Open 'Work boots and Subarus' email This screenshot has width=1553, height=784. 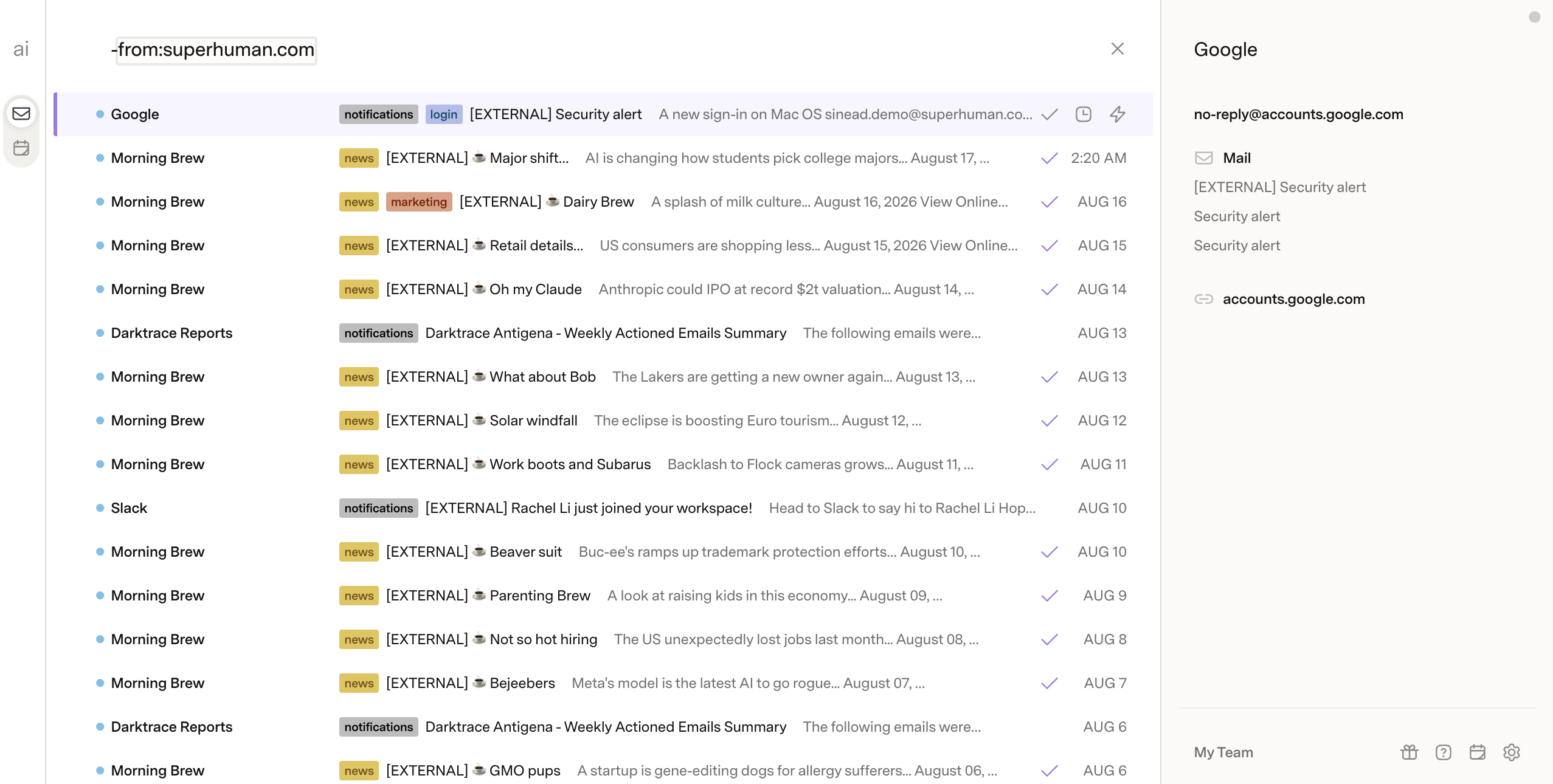[603, 464]
